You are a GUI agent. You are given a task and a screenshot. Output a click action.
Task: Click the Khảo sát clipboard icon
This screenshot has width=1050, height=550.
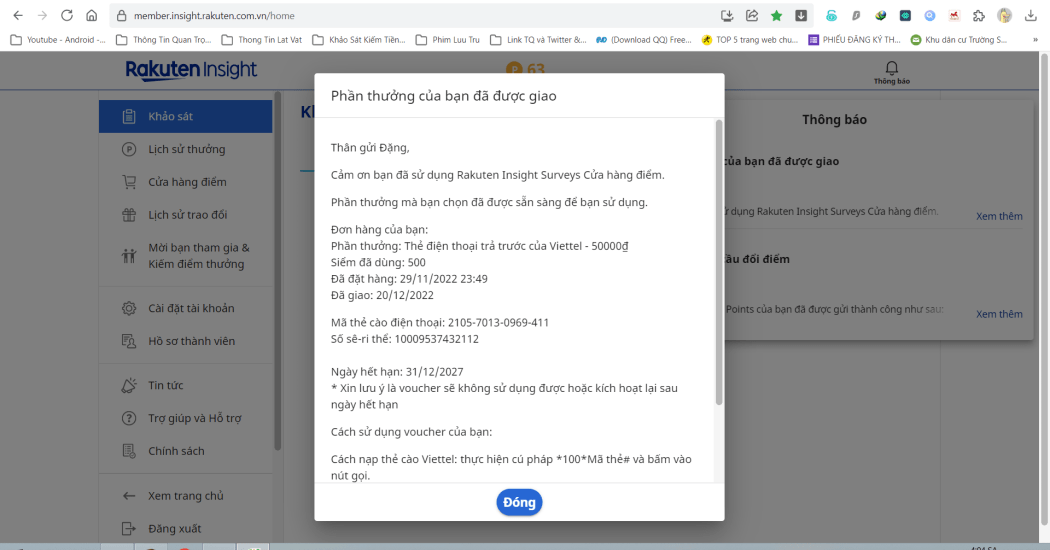[129, 117]
